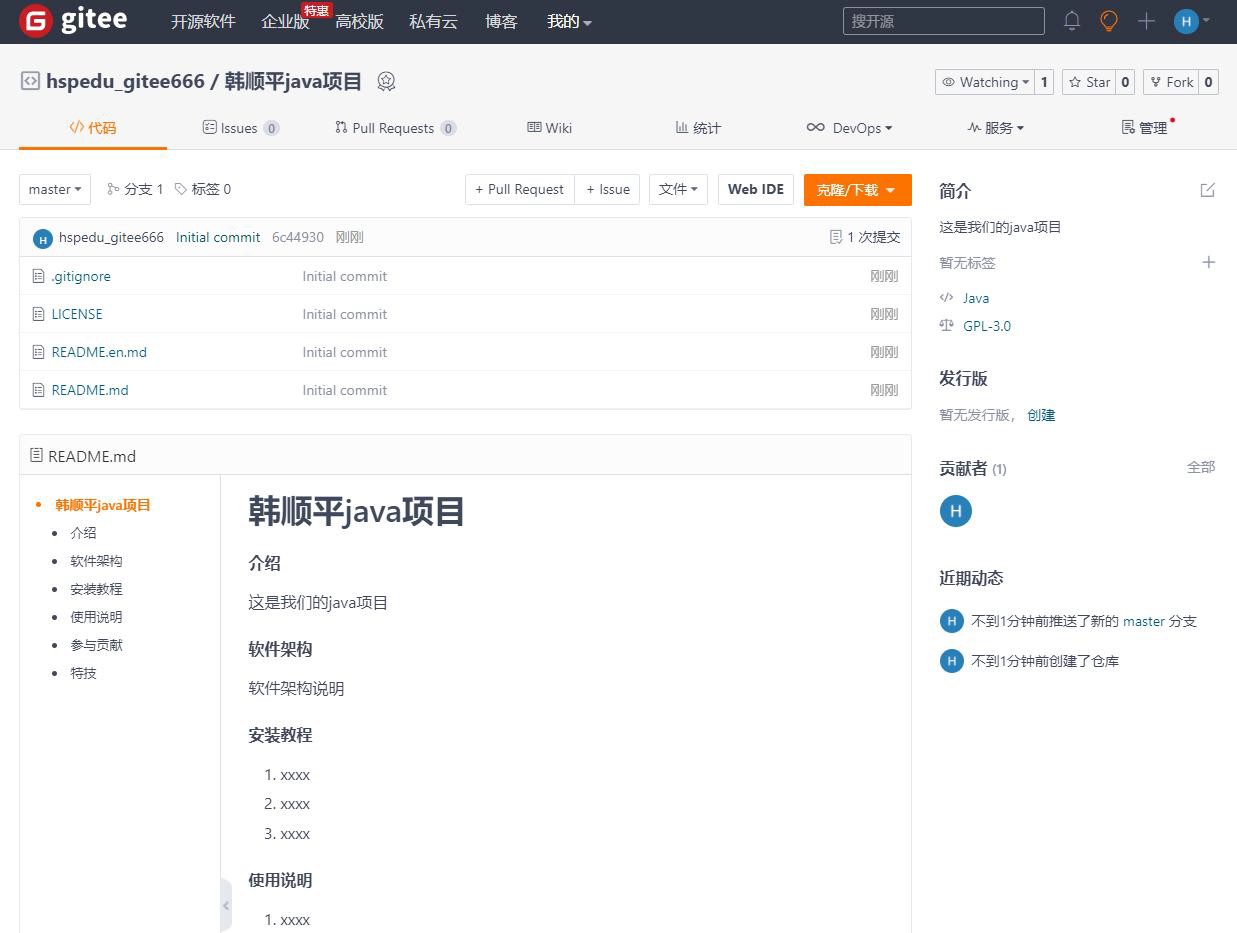Click the 搜开源 search field
The height and width of the screenshot is (933, 1237).
click(943, 21)
